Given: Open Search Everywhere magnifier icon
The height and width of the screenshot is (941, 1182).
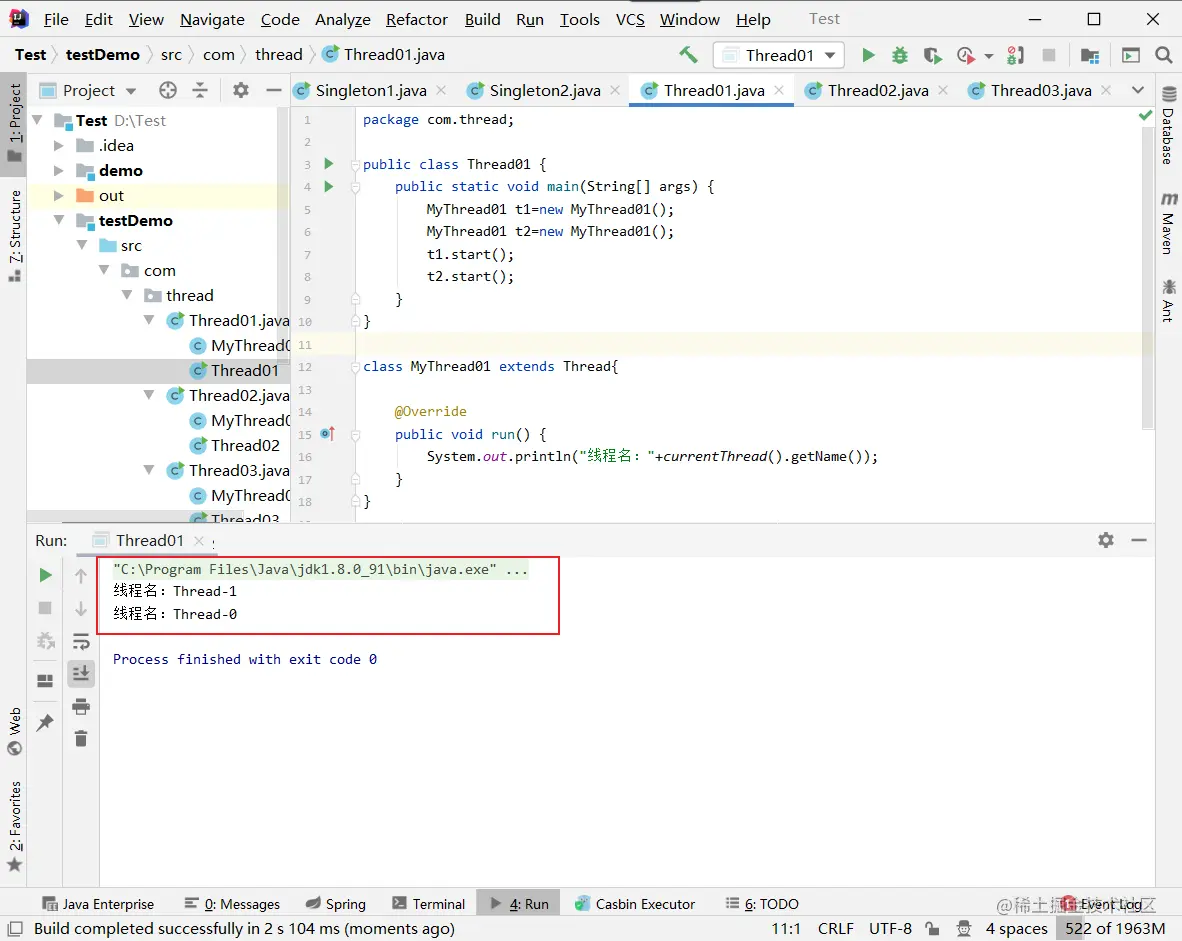Looking at the screenshot, I should tap(1163, 55).
